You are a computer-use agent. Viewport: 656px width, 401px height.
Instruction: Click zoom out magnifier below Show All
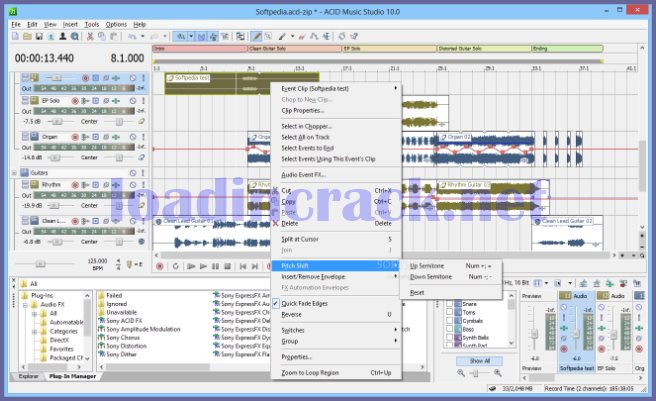[x=461, y=373]
